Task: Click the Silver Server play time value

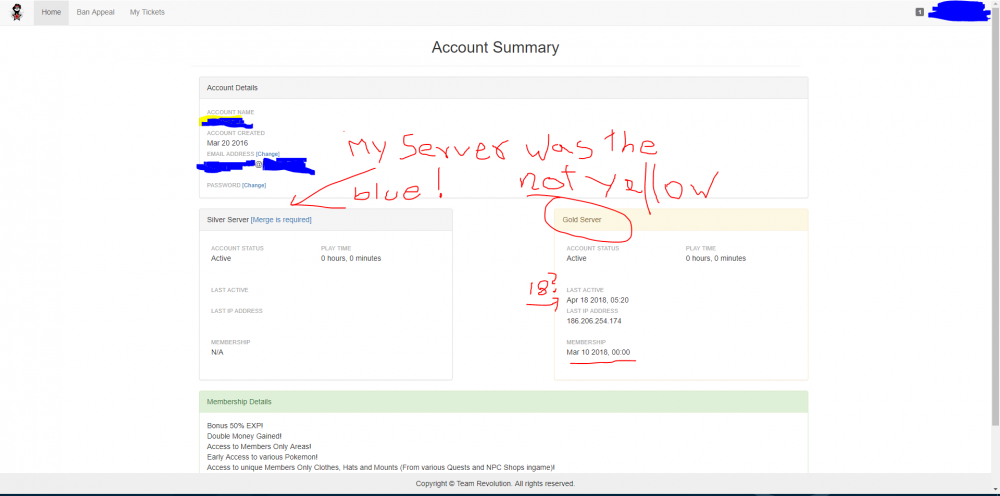Action: [350, 258]
